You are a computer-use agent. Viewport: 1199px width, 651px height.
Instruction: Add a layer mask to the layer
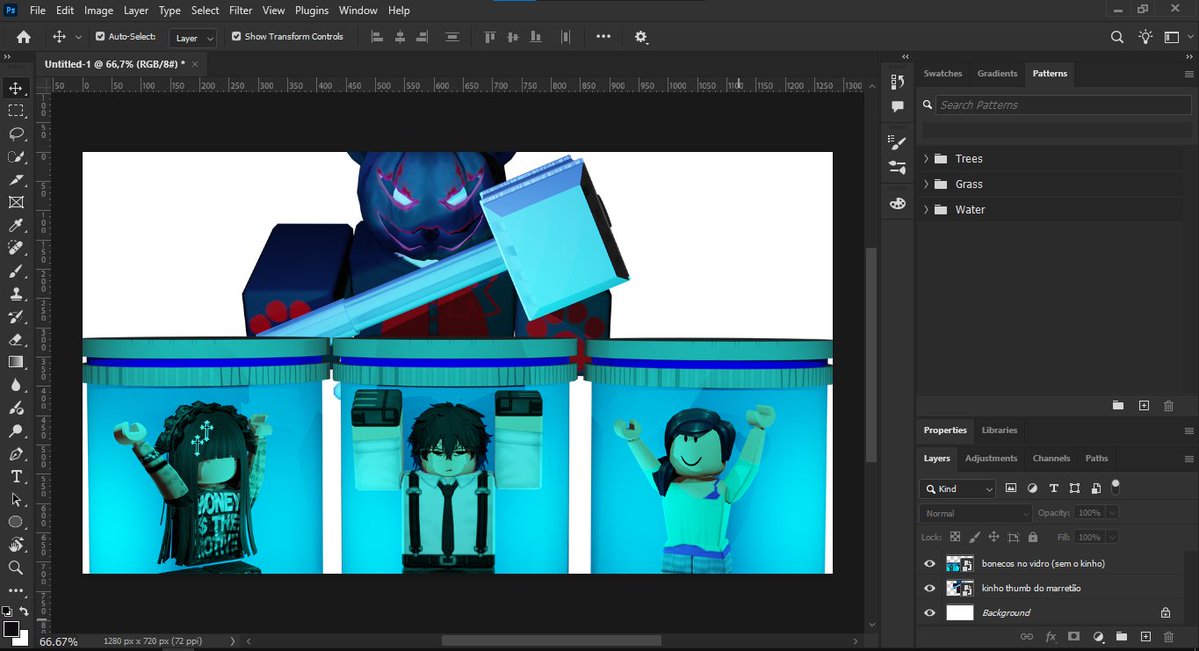coord(1074,636)
